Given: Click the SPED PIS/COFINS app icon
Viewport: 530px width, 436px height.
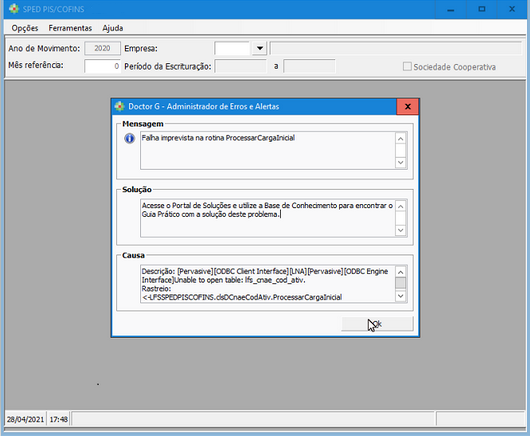Looking at the screenshot, I should [14, 9].
